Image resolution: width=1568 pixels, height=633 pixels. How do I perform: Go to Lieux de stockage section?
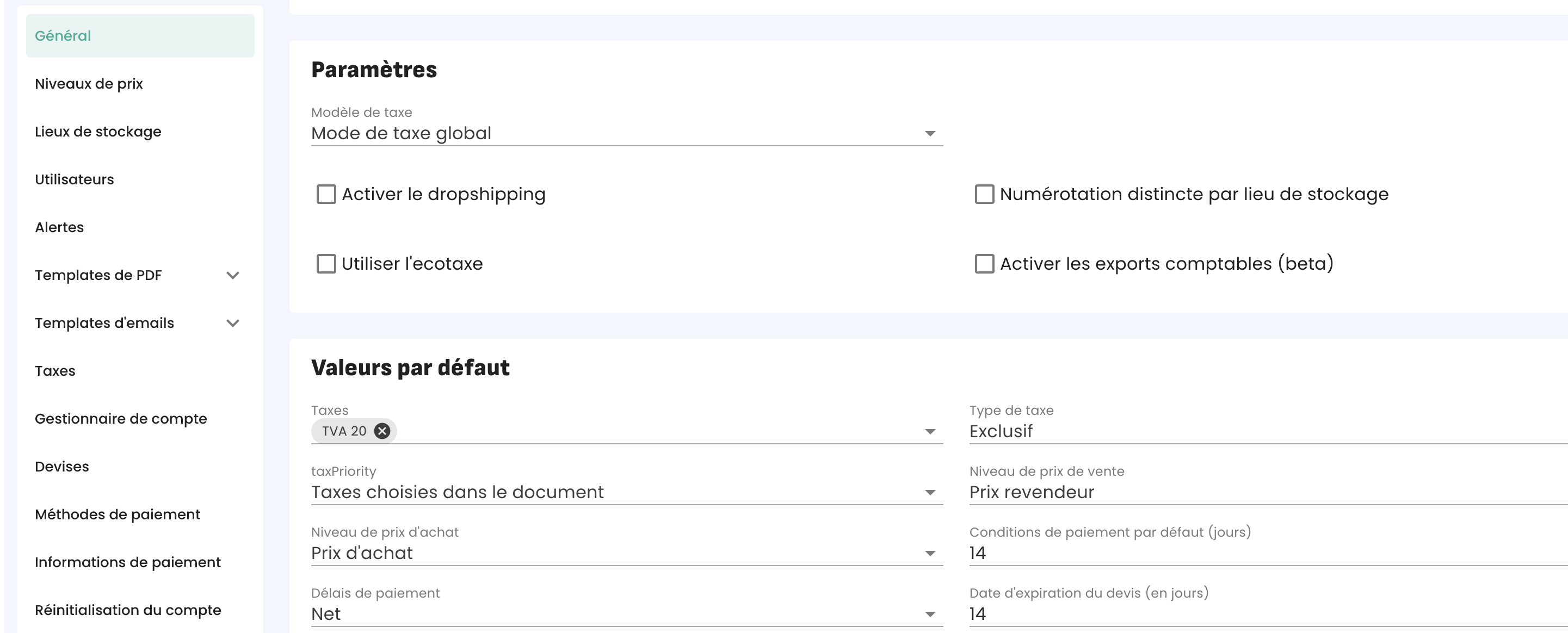tap(98, 132)
